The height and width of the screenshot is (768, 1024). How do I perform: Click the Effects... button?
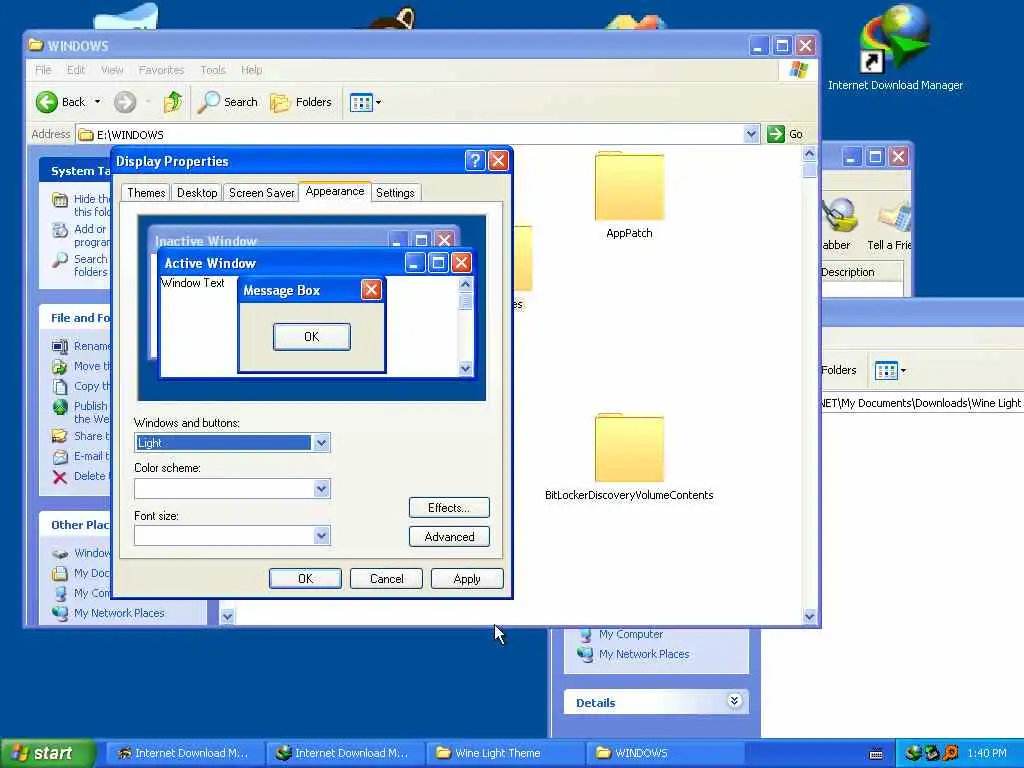(449, 507)
